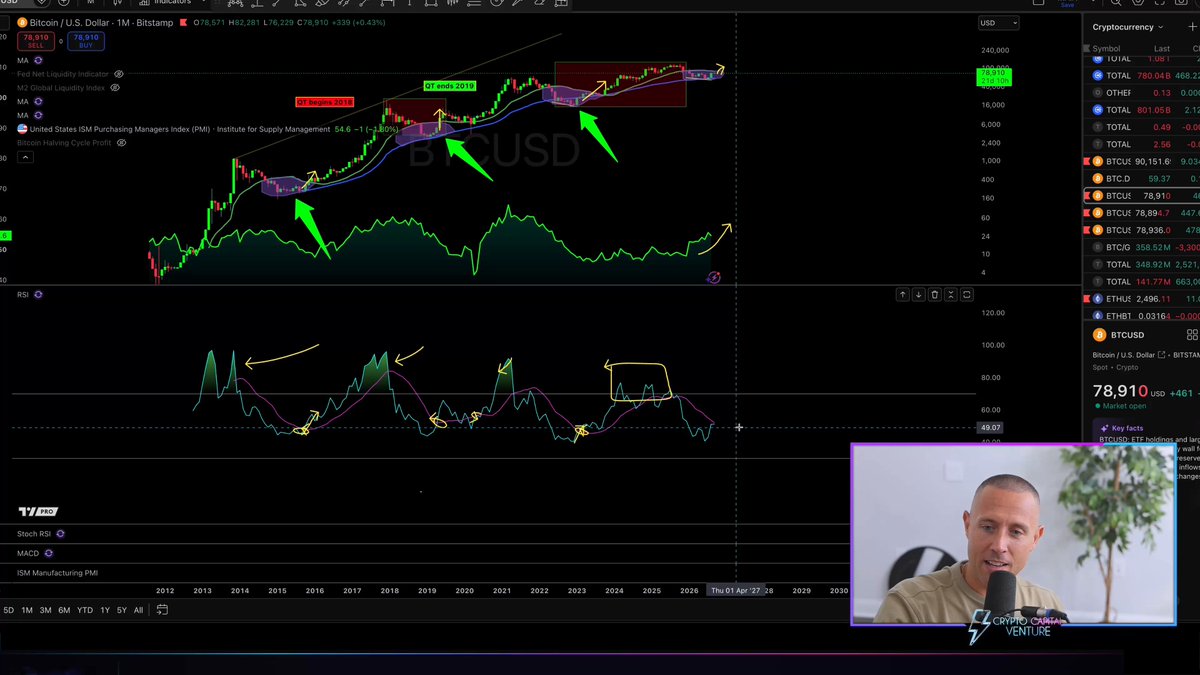Screen dimensions: 1200x675
Task: Switch to the 1Y time range
Action: click(x=105, y=610)
